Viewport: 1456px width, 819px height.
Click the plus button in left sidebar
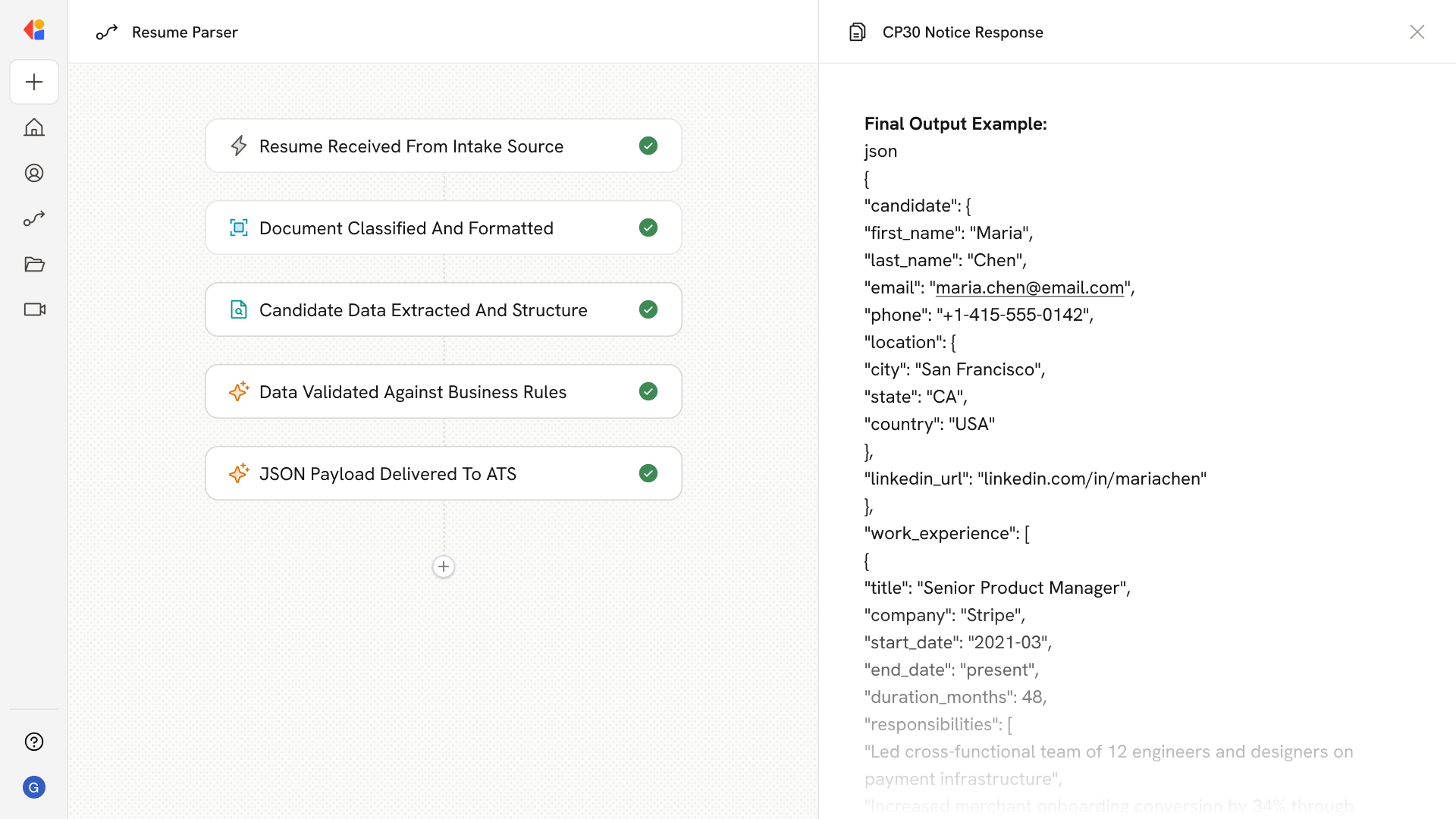pos(34,82)
